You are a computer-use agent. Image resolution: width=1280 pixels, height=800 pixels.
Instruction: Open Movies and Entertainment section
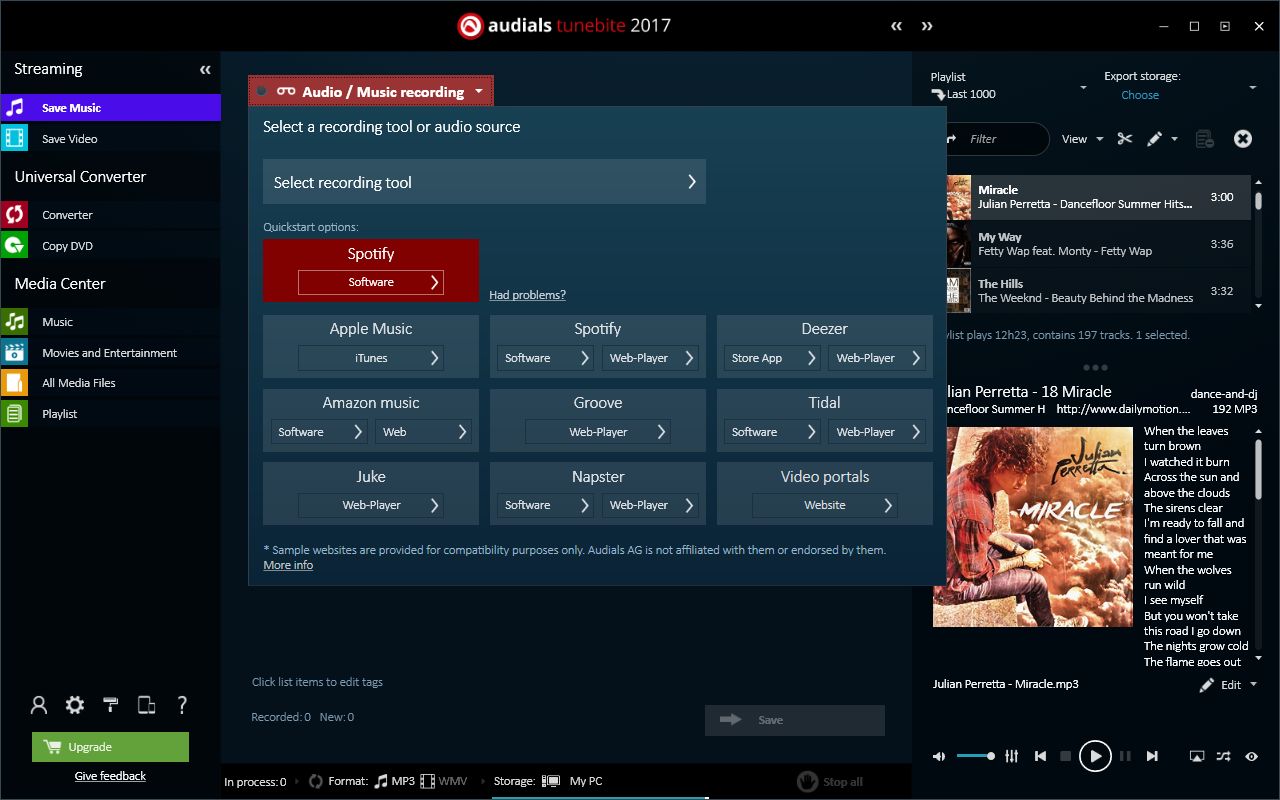click(x=110, y=353)
